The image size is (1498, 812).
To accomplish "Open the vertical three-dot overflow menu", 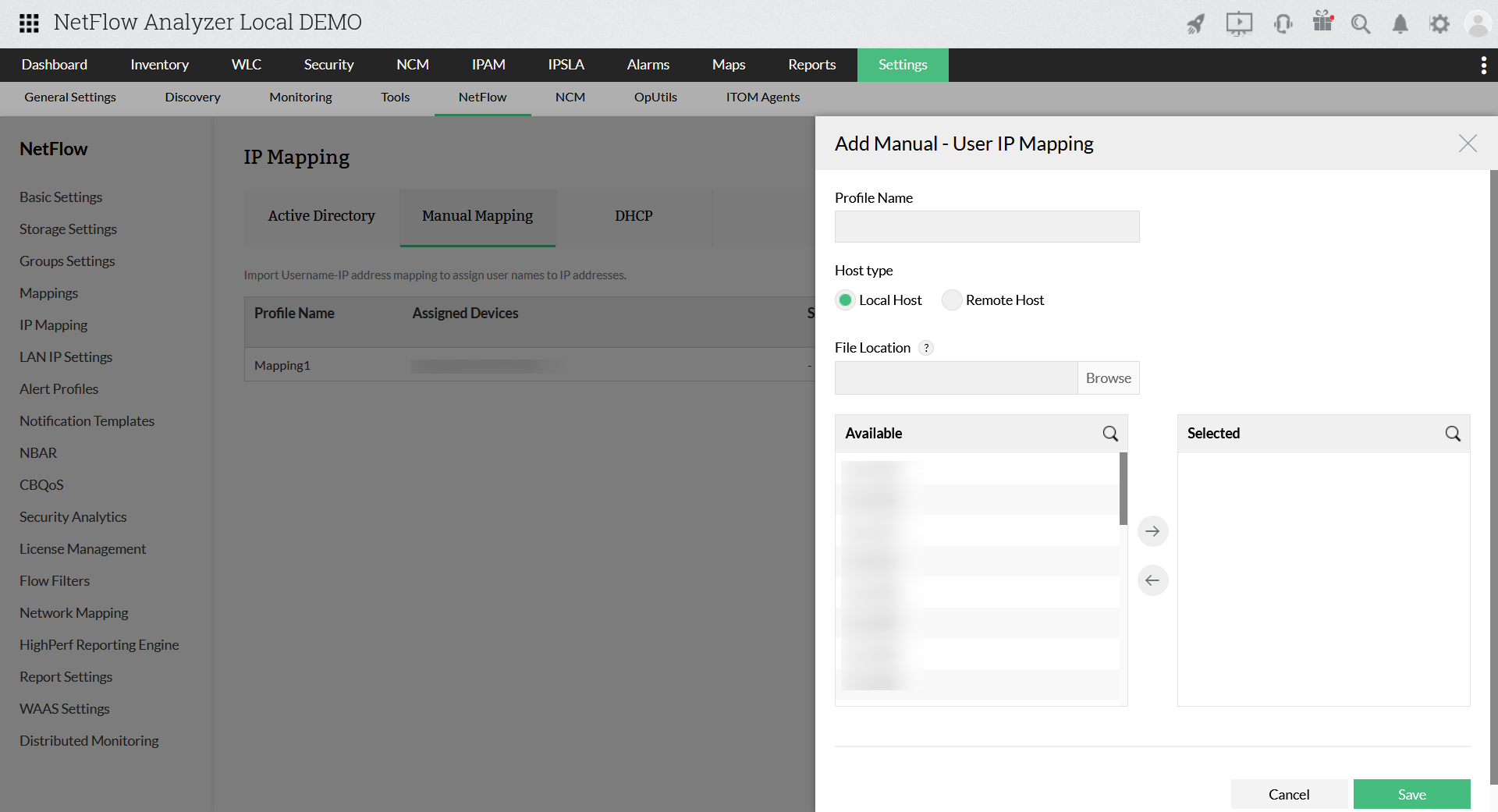I will tap(1484, 65).
